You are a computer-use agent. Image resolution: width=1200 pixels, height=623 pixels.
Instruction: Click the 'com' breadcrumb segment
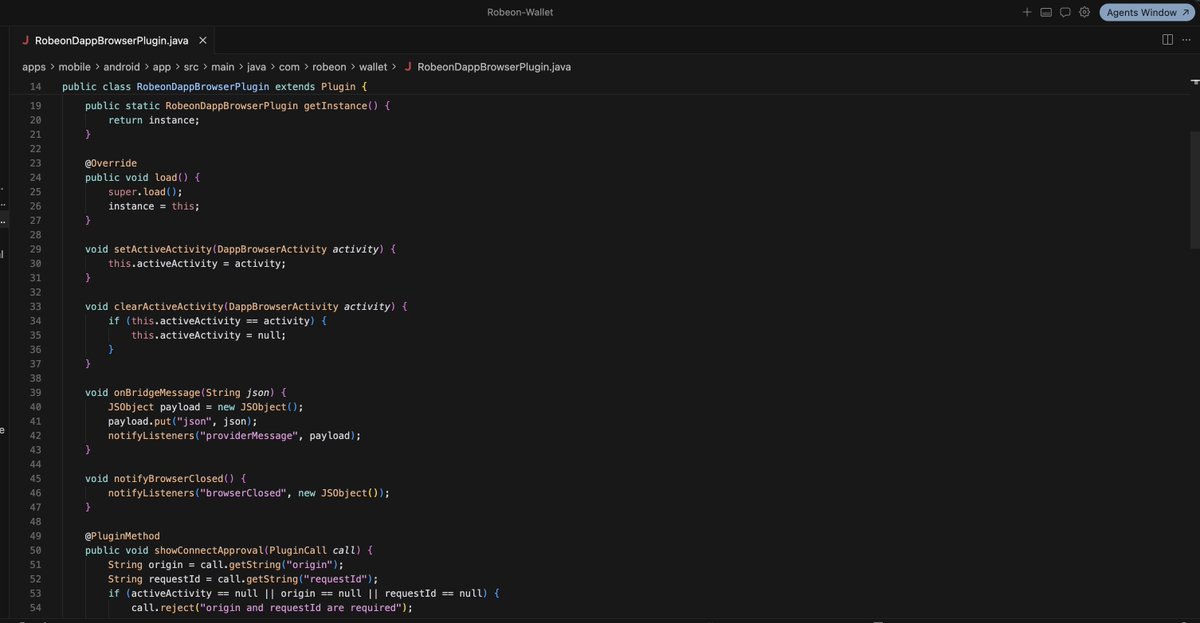290,67
